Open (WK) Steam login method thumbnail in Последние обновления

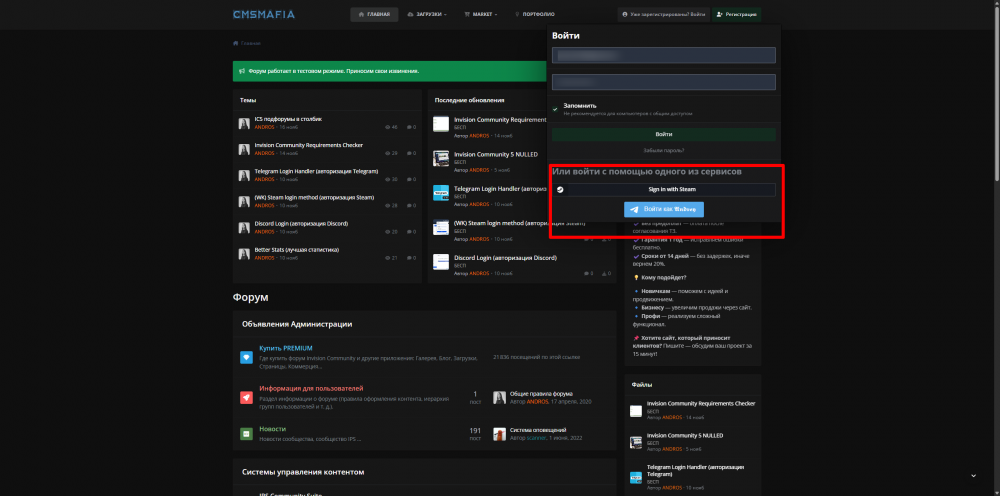441,228
